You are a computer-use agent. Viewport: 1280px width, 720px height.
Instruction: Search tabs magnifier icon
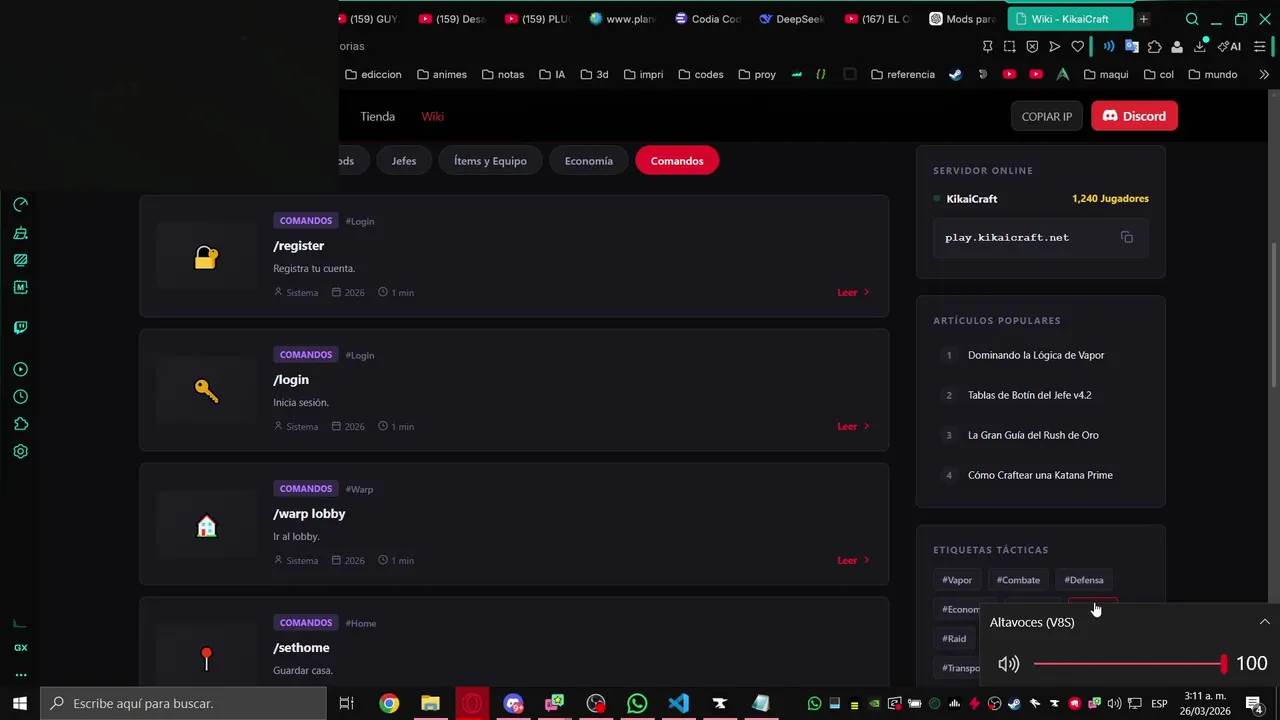(x=1192, y=19)
